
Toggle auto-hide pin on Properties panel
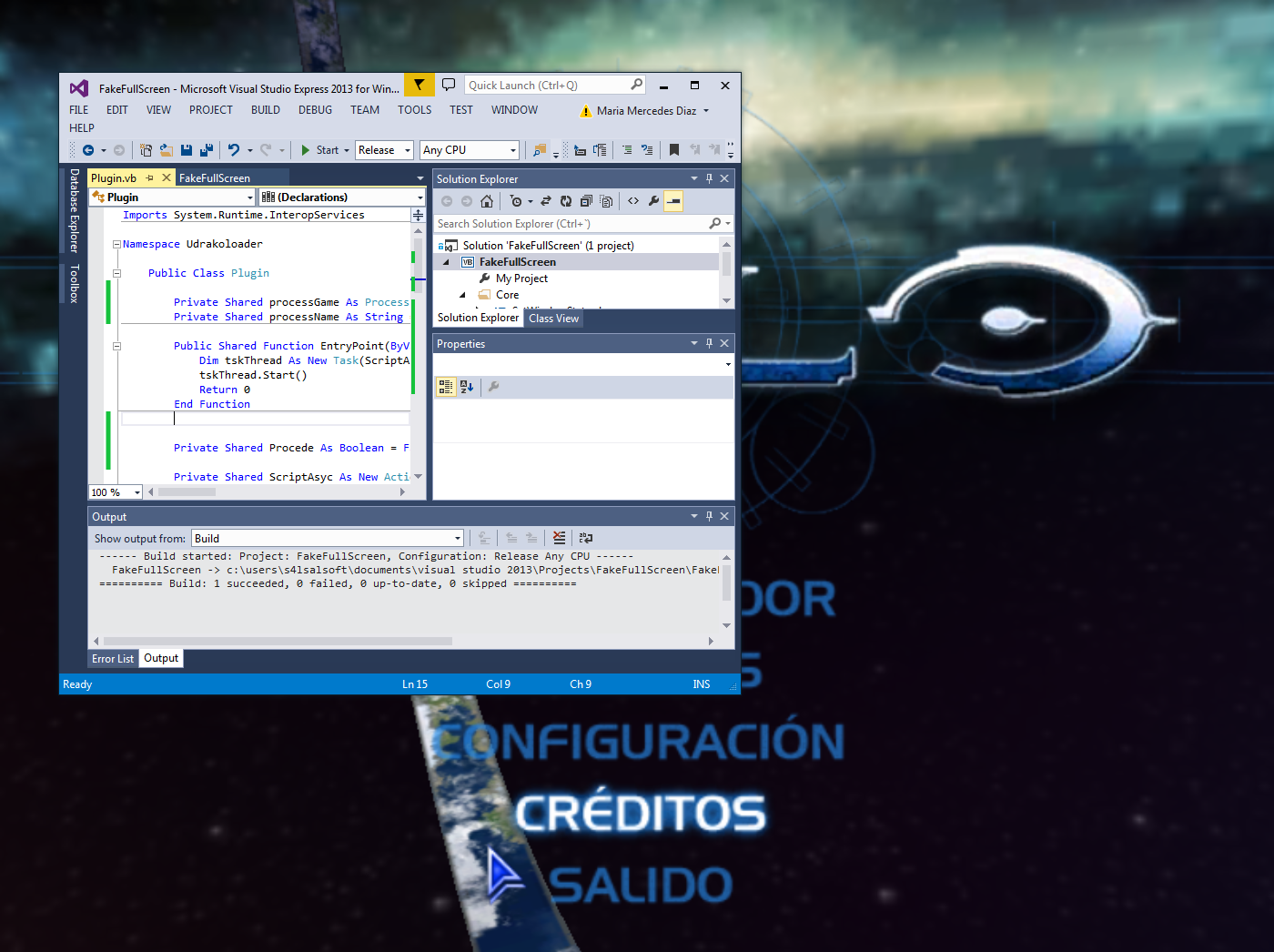[709, 343]
